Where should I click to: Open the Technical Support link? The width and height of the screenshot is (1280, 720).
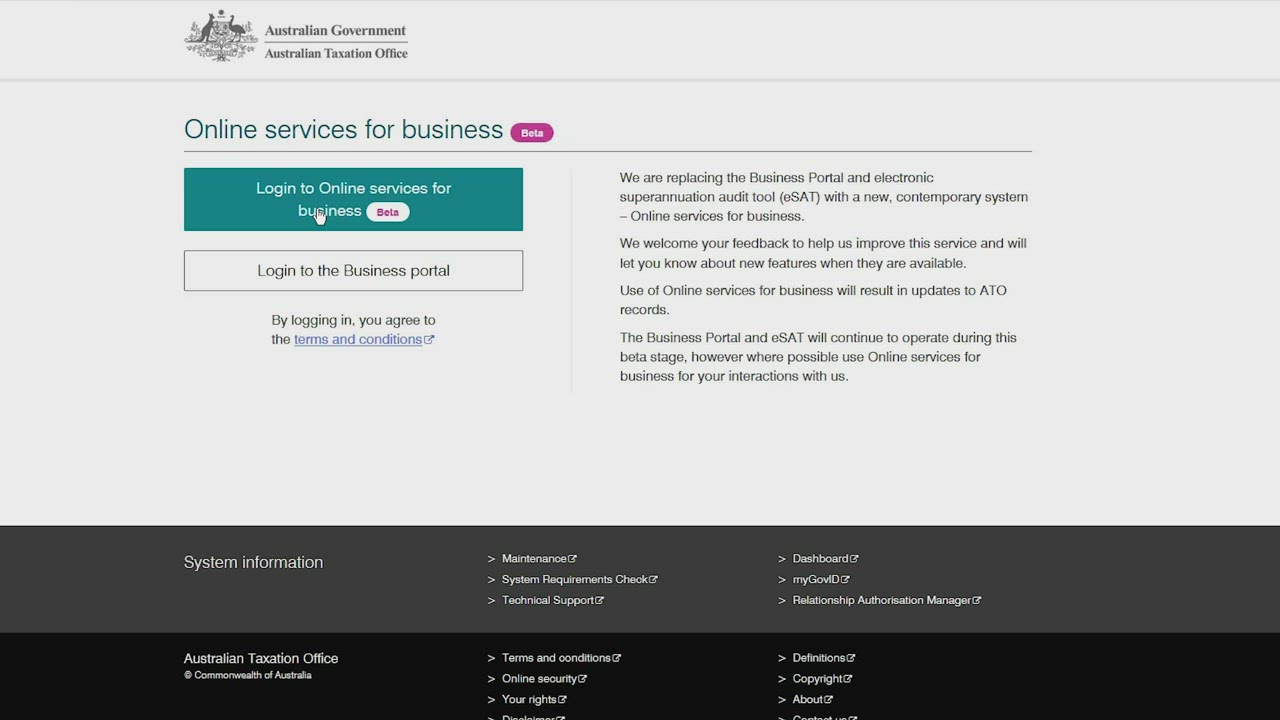point(547,601)
